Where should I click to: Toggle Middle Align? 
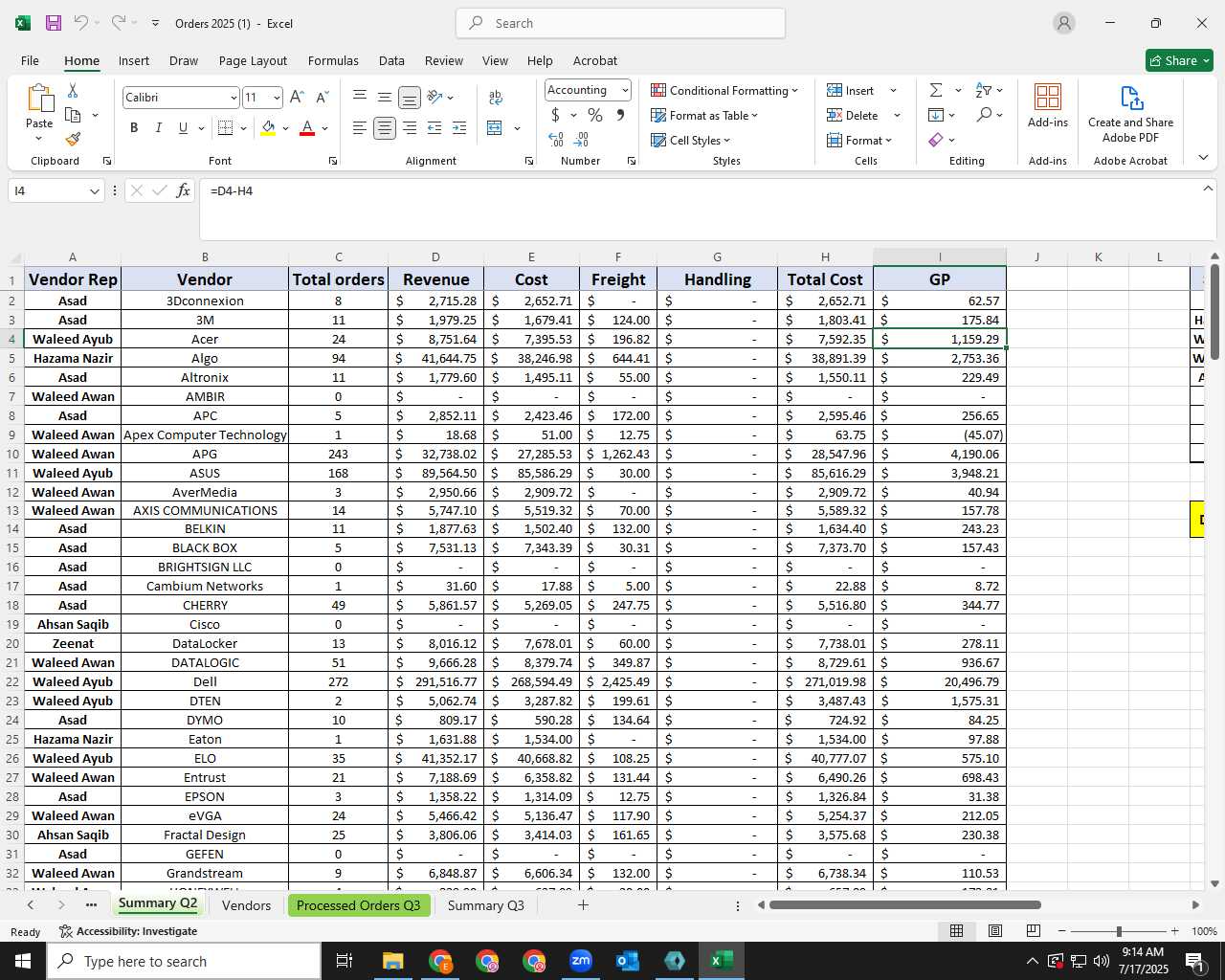(385, 98)
